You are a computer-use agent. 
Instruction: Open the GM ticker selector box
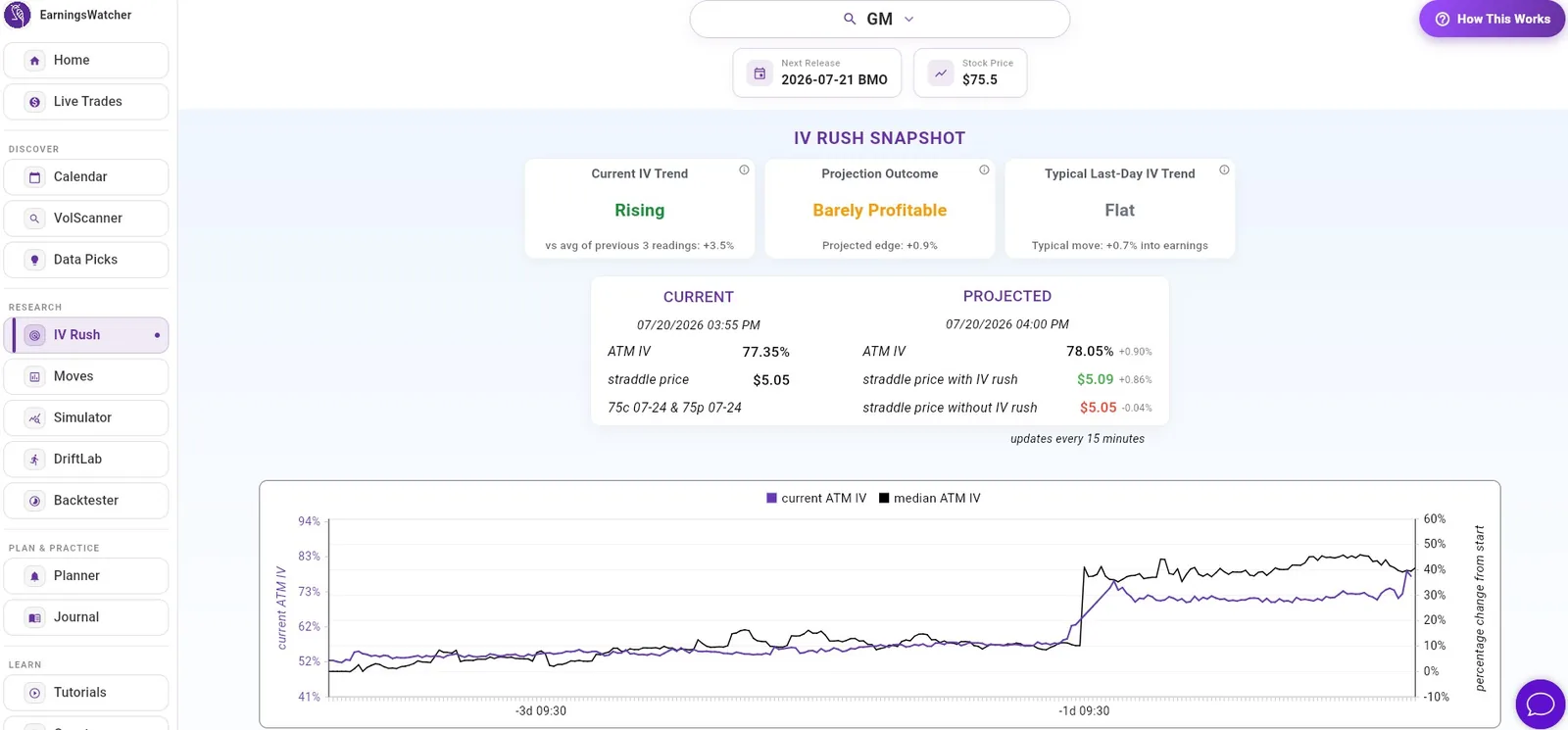pos(879,19)
